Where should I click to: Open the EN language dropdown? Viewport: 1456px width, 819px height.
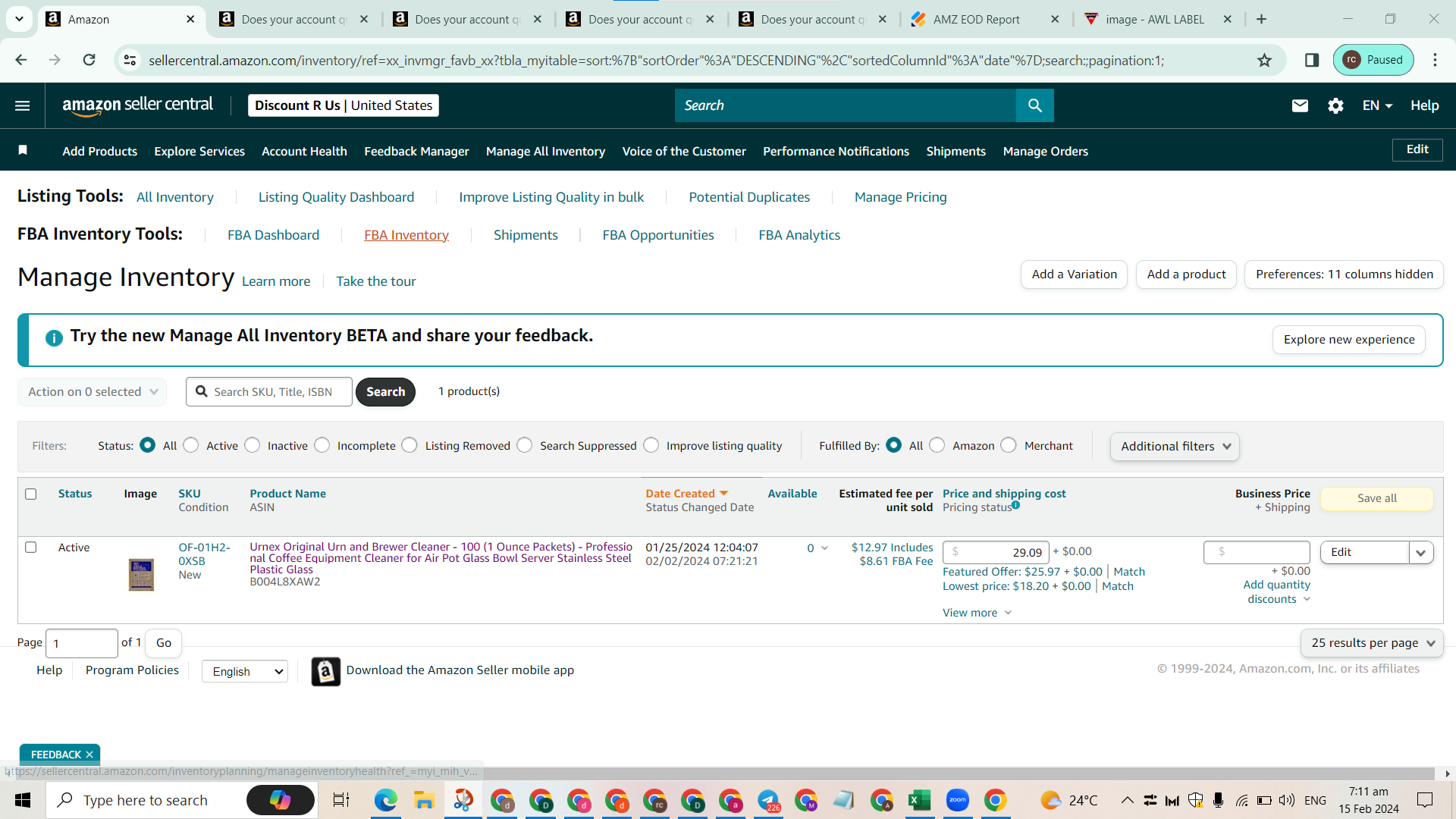(1377, 106)
